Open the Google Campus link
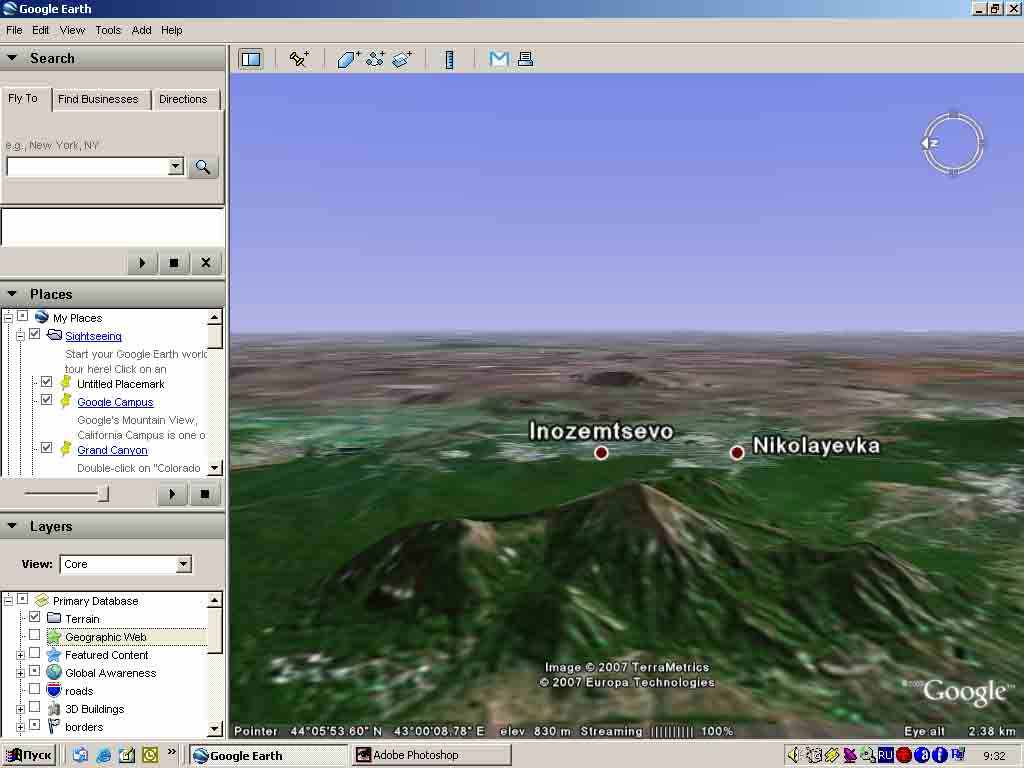Image resolution: width=1024 pixels, height=768 pixels. (x=115, y=402)
